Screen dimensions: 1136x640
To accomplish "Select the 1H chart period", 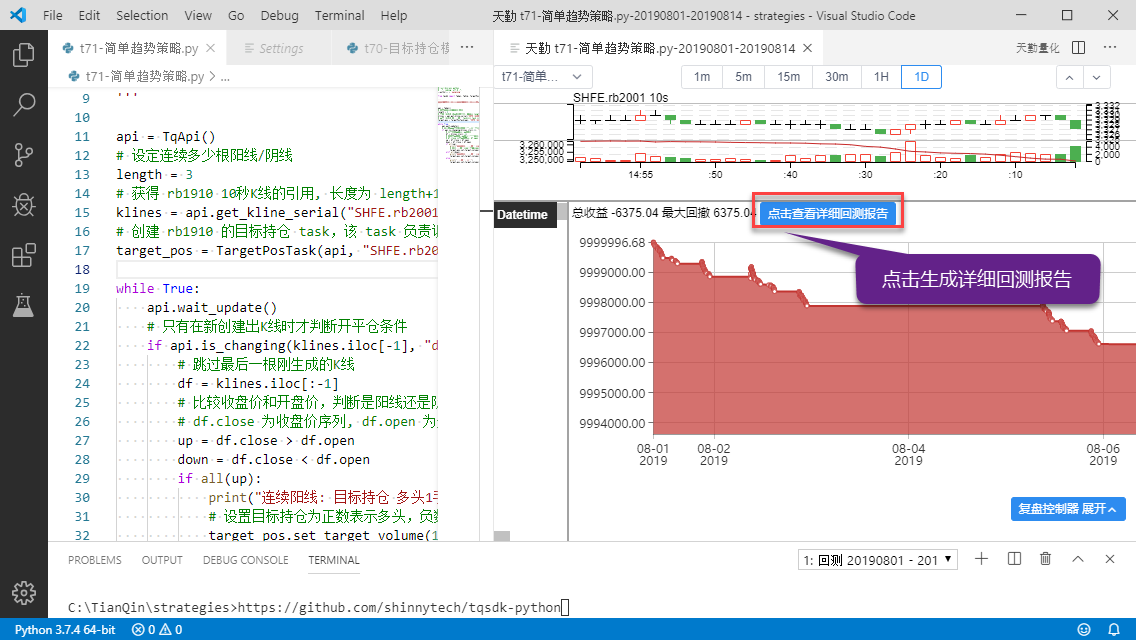I will pyautogui.click(x=881, y=77).
